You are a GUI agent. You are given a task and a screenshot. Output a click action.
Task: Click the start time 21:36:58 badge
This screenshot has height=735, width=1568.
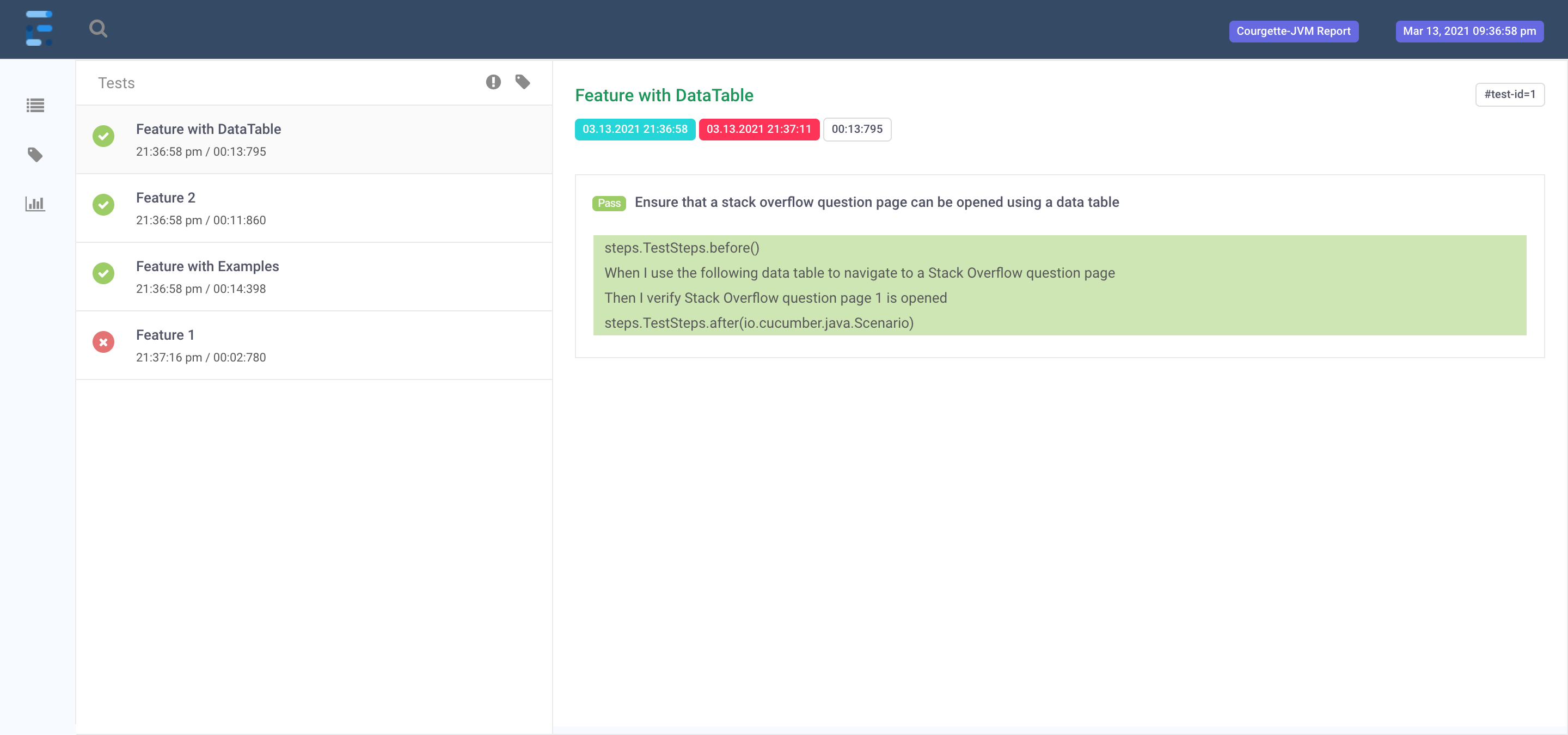(634, 129)
